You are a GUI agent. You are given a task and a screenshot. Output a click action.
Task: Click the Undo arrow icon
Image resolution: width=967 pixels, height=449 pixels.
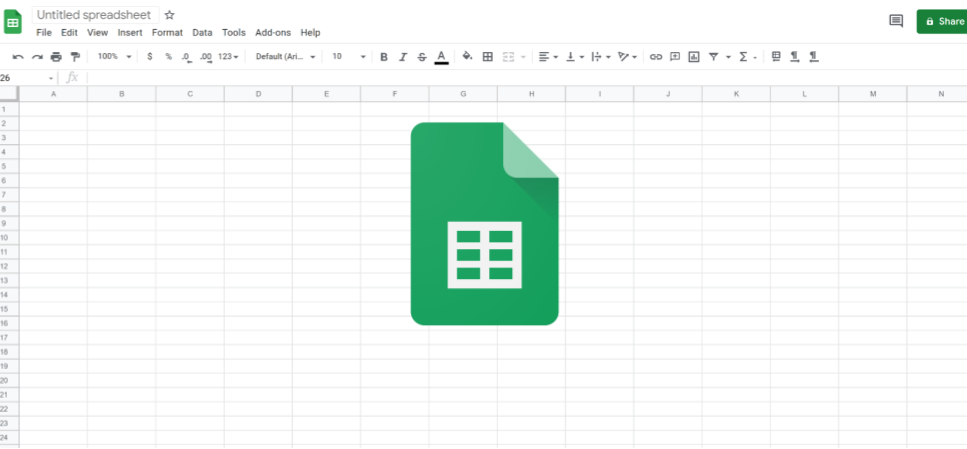click(18, 57)
